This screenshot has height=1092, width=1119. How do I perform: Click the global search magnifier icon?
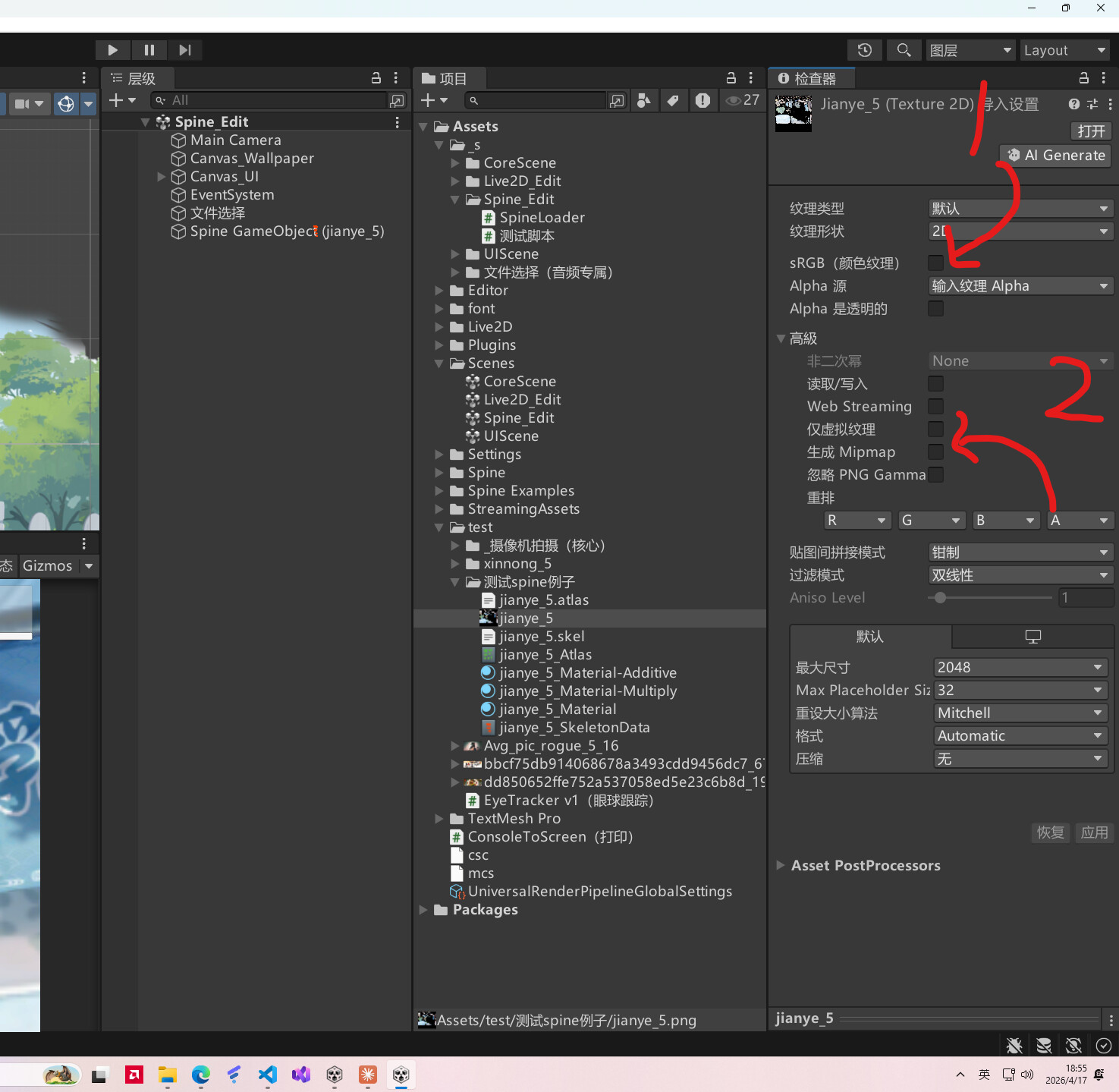coord(903,50)
